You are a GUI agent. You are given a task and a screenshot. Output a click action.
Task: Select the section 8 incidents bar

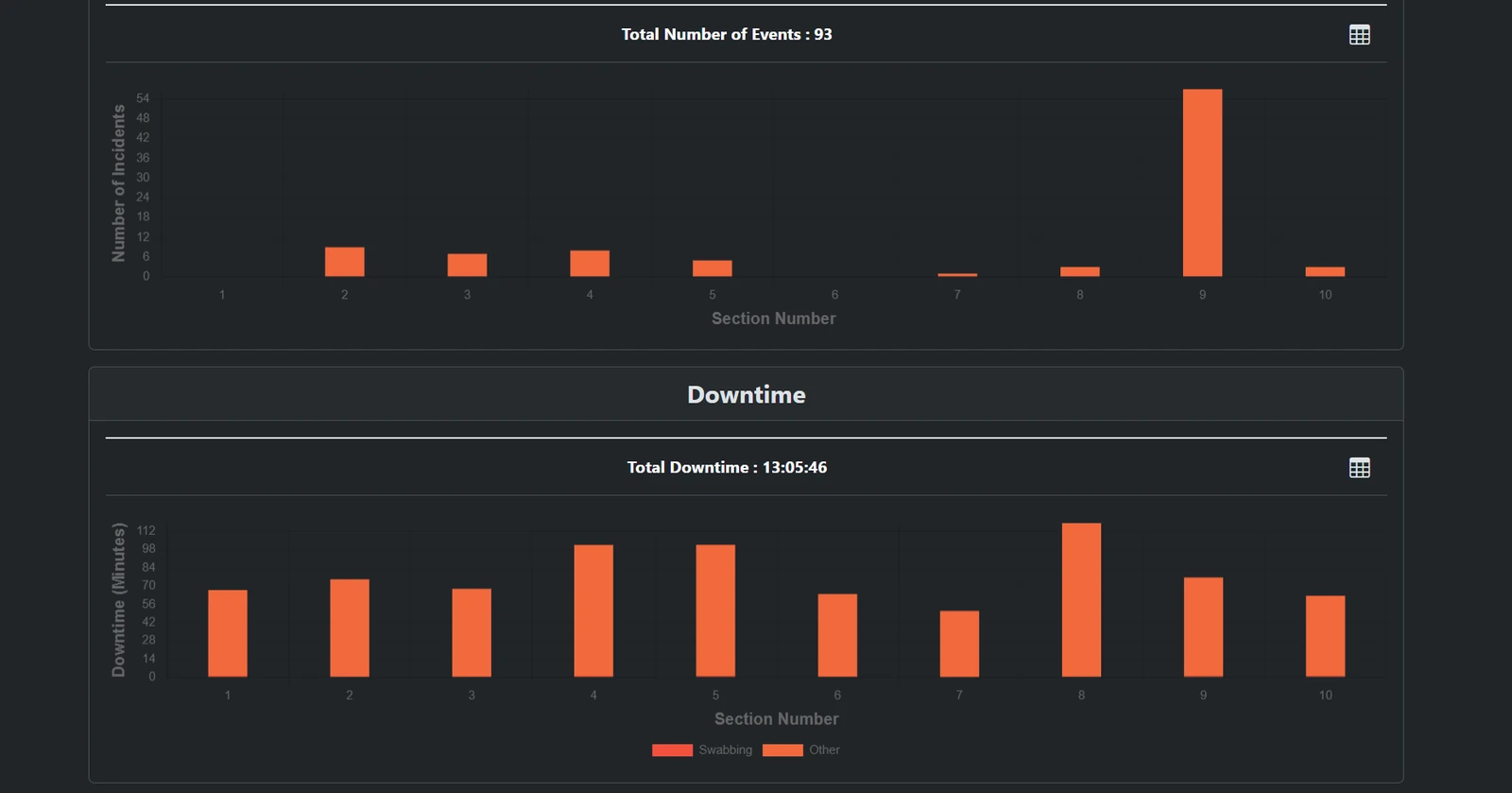[1080, 271]
